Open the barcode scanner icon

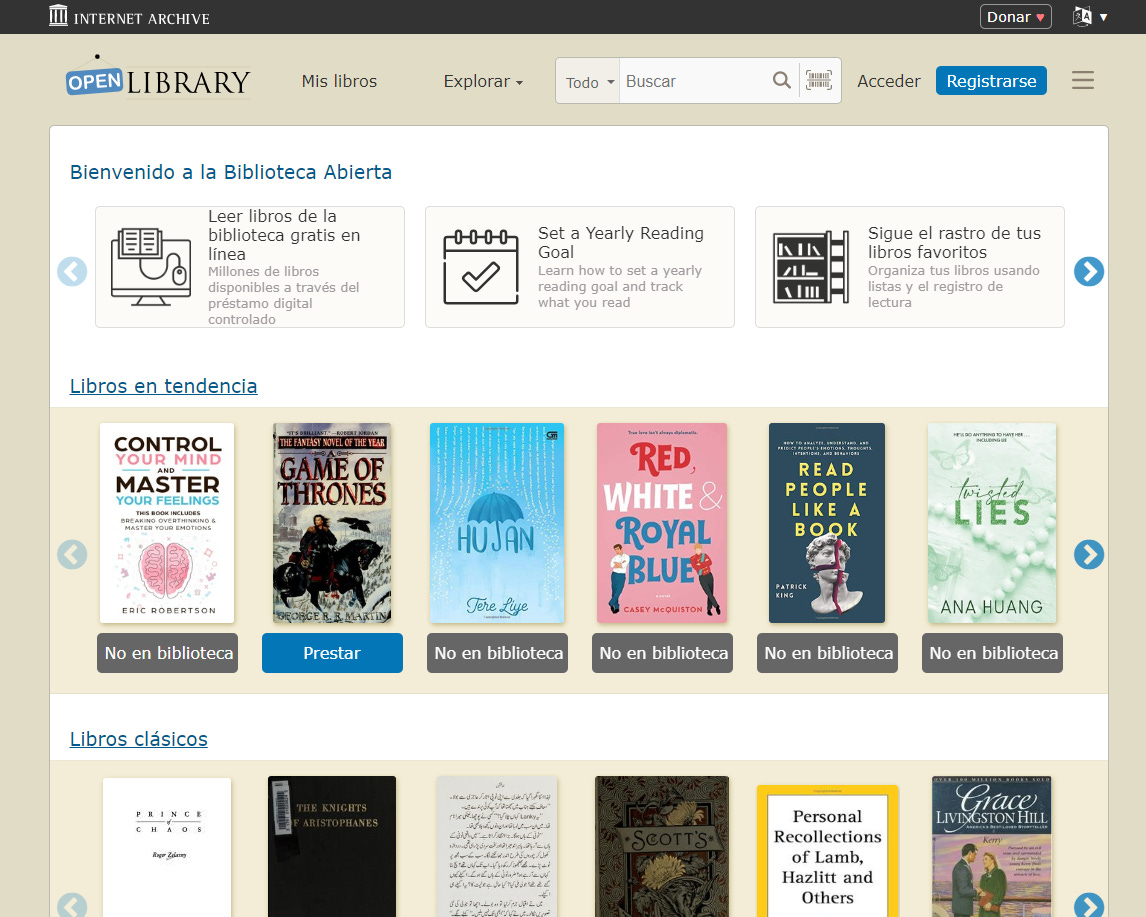coord(819,80)
